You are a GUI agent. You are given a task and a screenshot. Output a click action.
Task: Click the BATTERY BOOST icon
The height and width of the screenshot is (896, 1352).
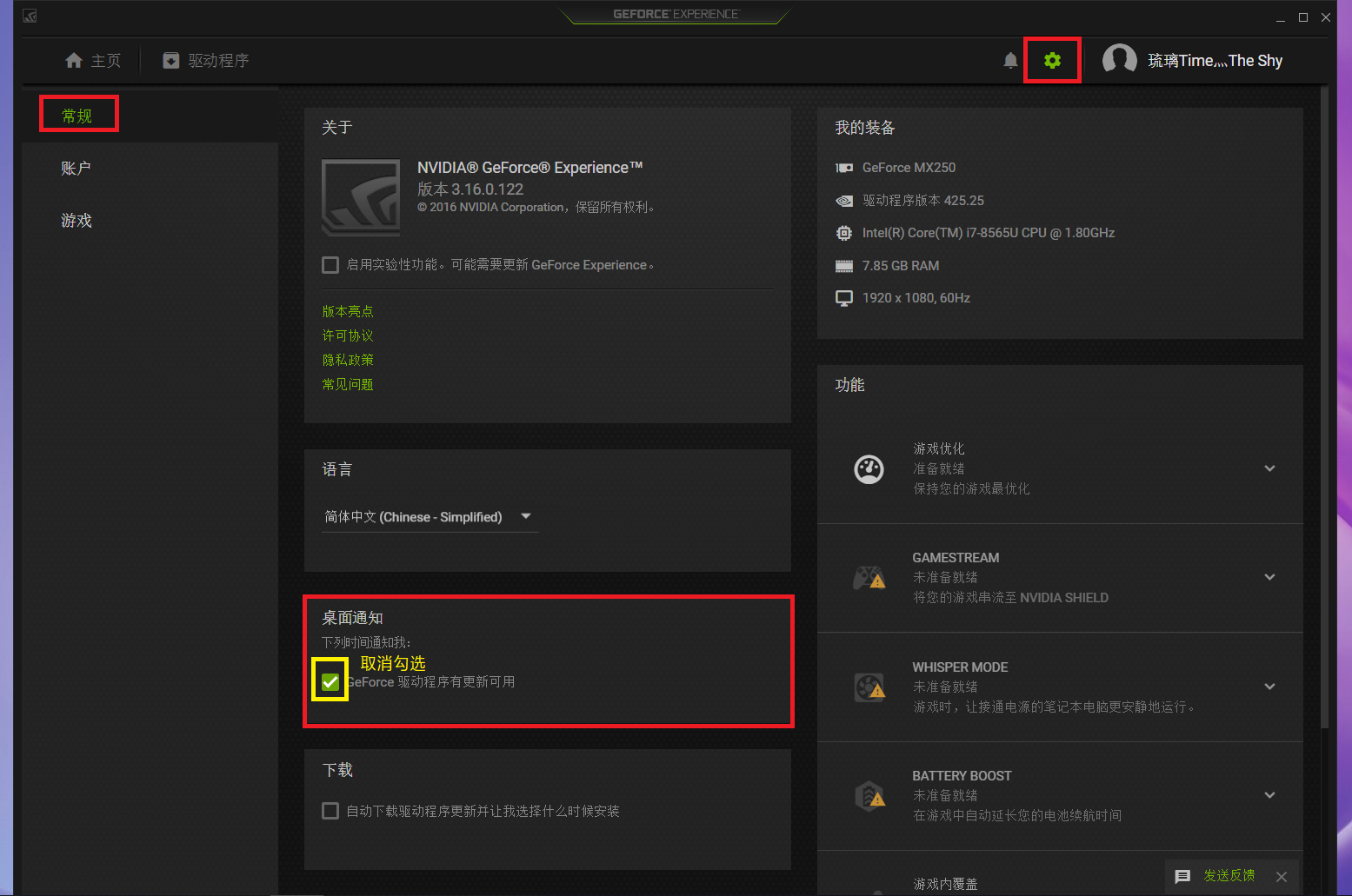[869, 796]
